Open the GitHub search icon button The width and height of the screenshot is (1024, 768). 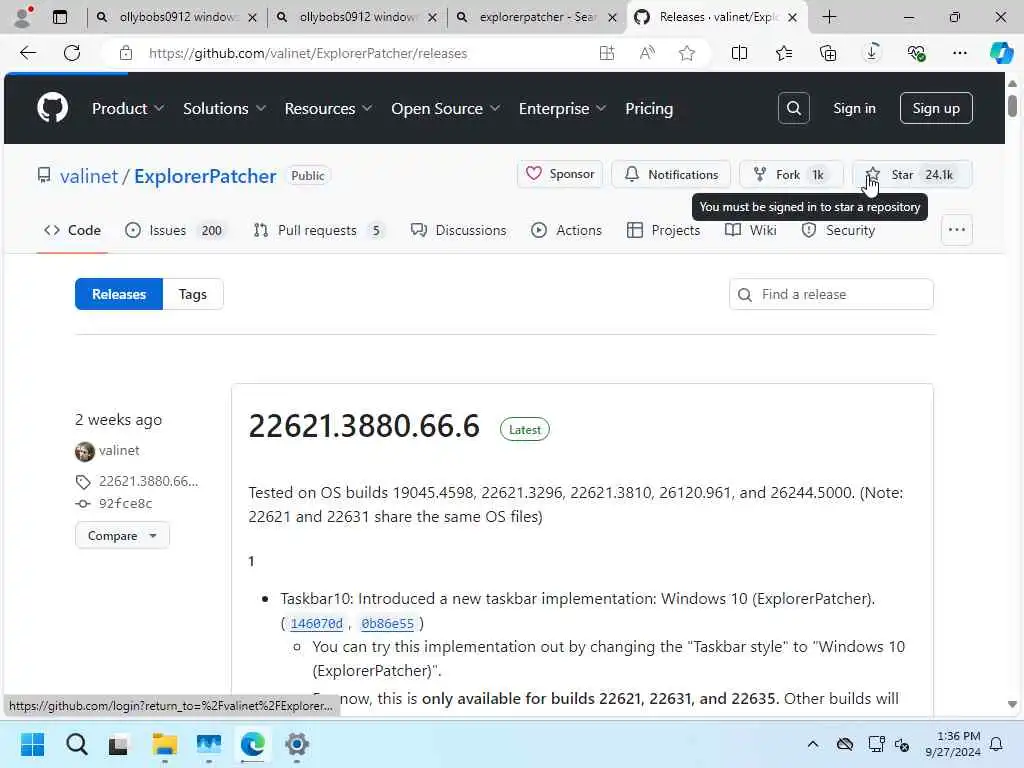click(793, 108)
